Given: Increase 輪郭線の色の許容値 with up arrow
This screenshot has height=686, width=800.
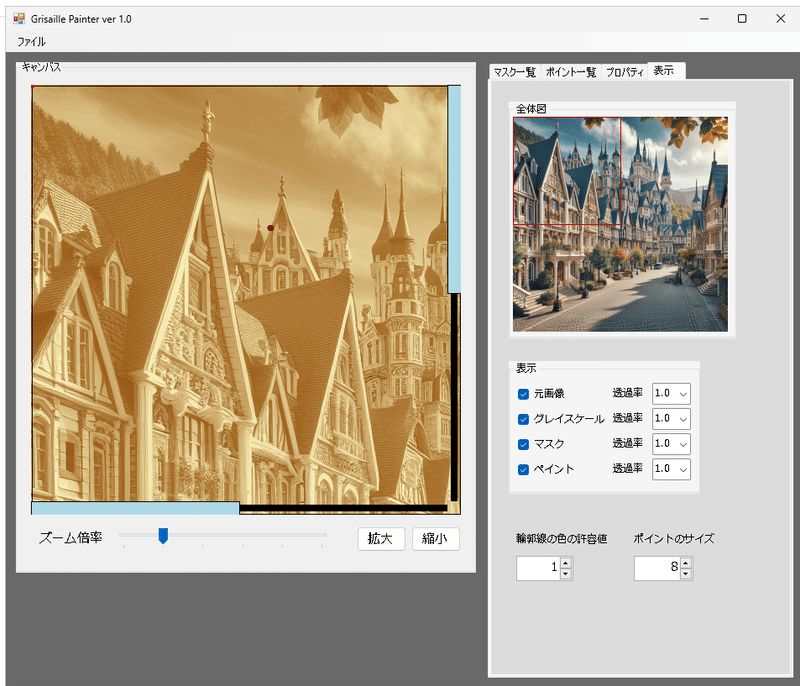Looking at the screenshot, I should 566,563.
